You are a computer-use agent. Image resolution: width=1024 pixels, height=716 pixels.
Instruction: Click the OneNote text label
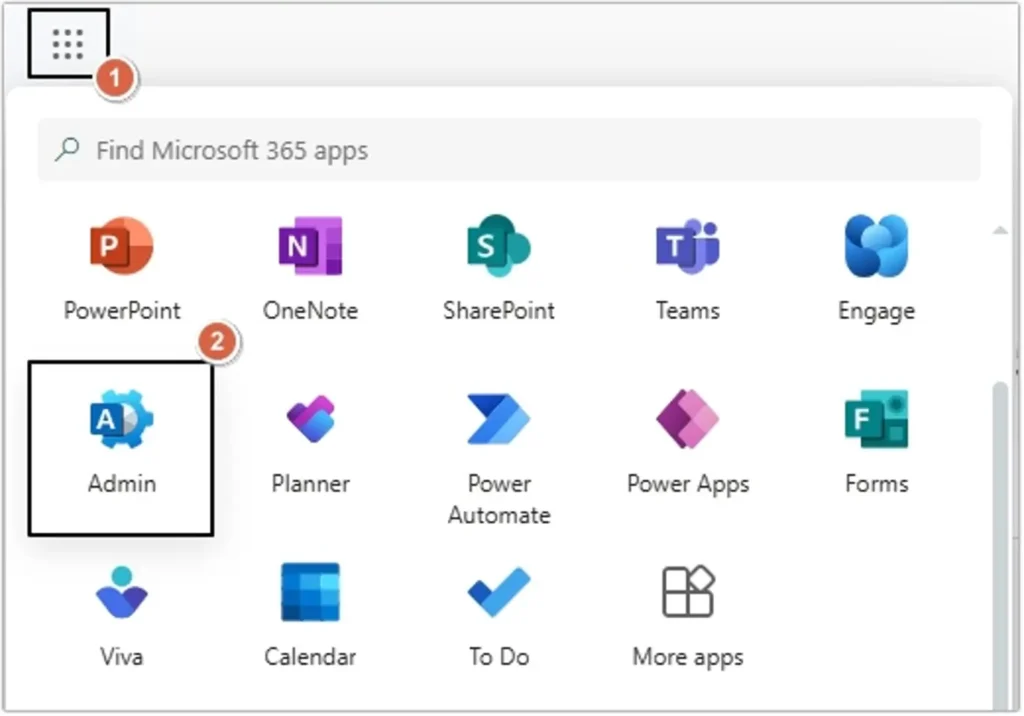[x=310, y=311]
